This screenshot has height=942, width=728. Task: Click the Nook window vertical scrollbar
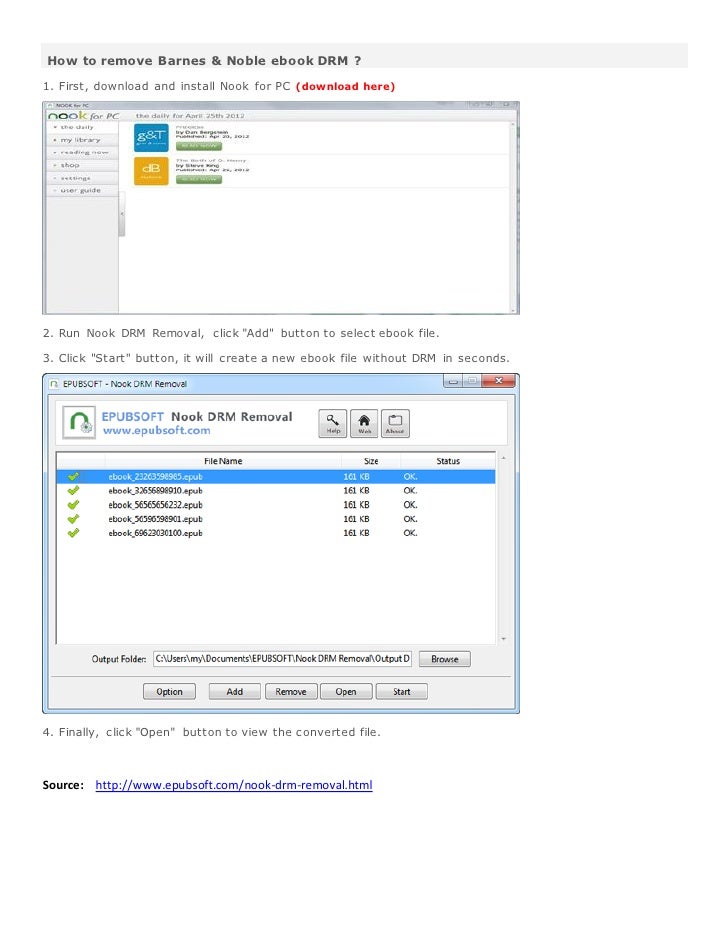(x=514, y=216)
